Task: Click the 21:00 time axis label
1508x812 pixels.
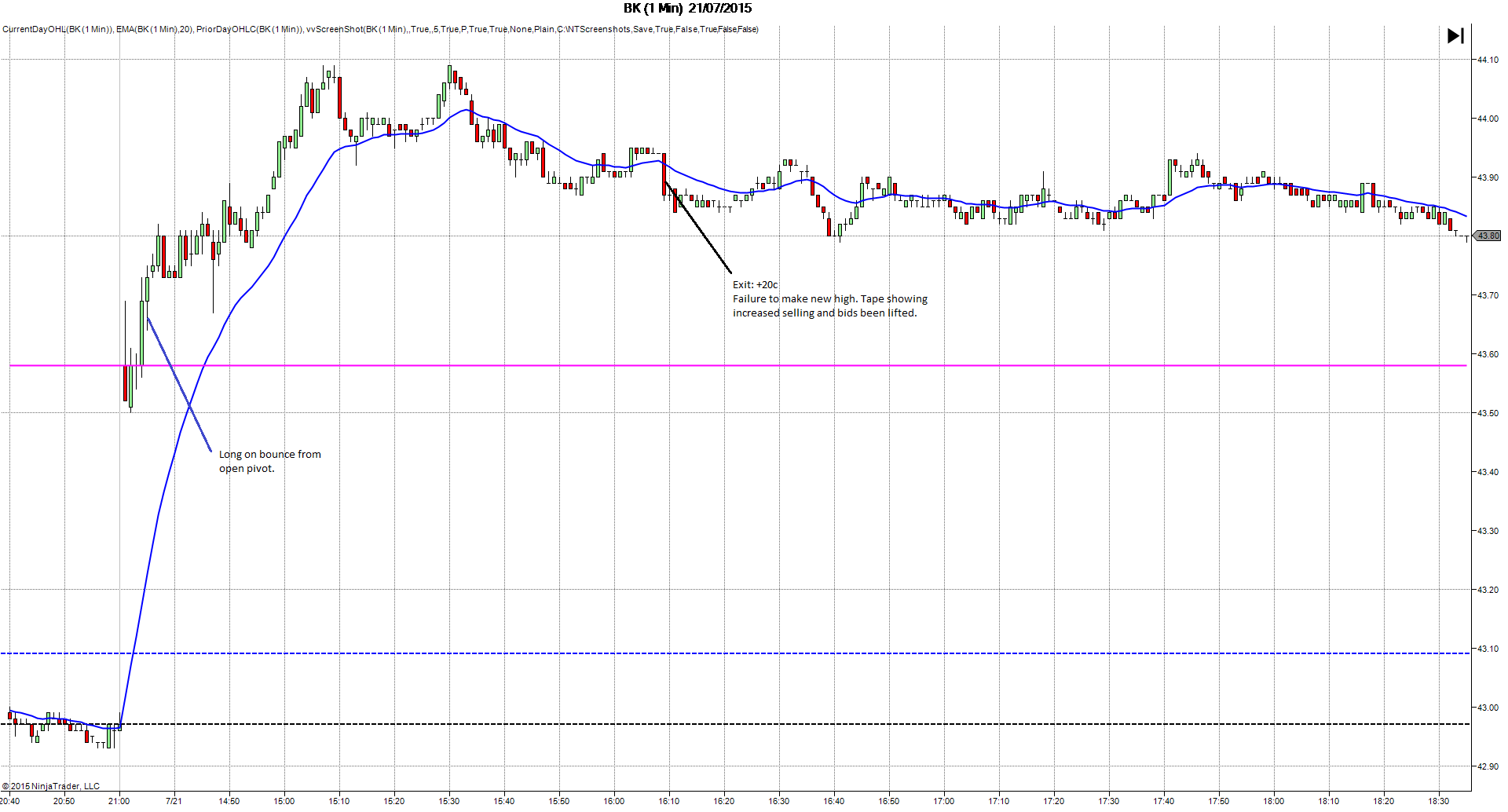Action: (x=119, y=801)
